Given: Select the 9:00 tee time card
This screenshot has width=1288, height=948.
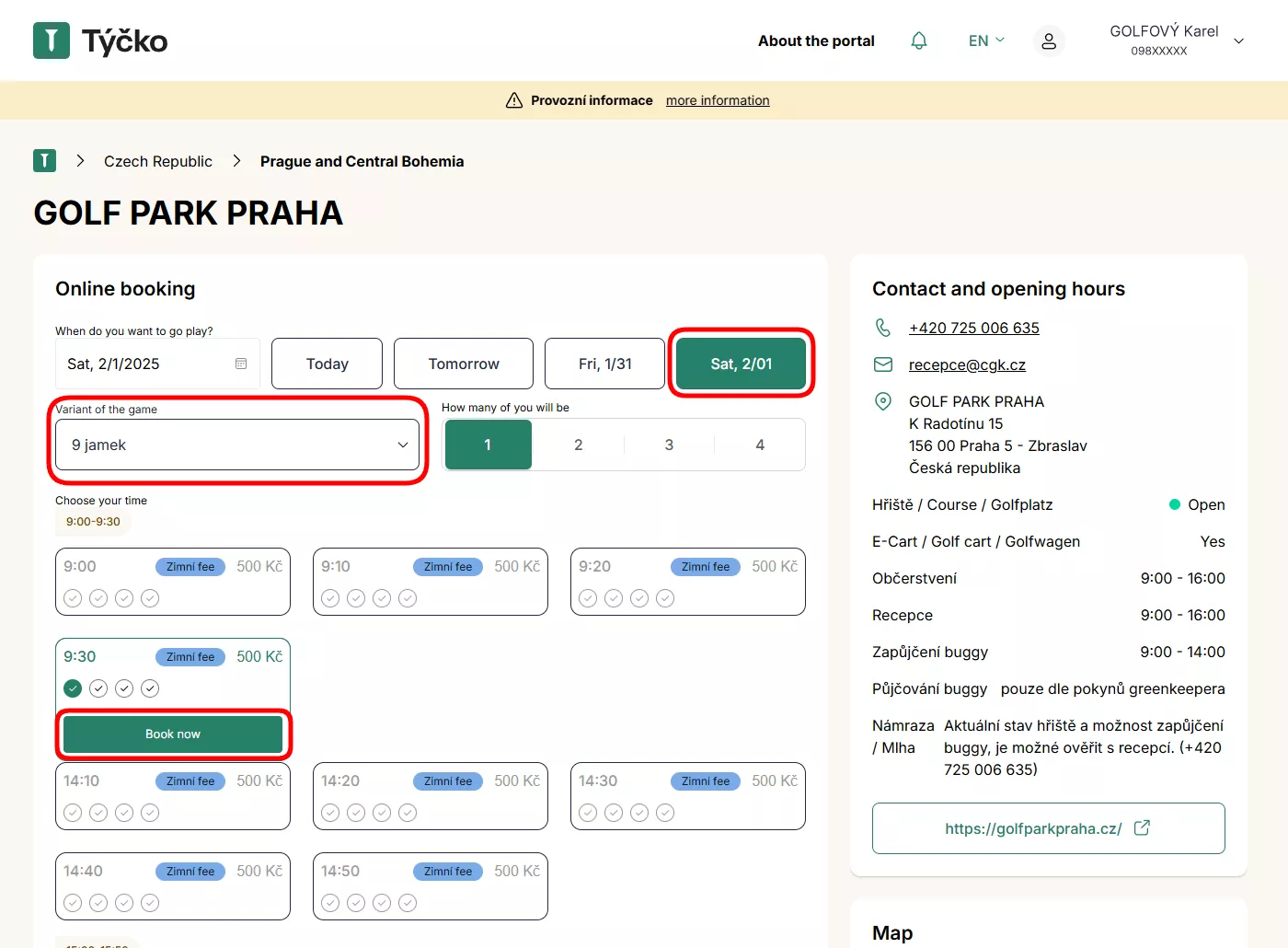Looking at the screenshot, I should point(173,582).
